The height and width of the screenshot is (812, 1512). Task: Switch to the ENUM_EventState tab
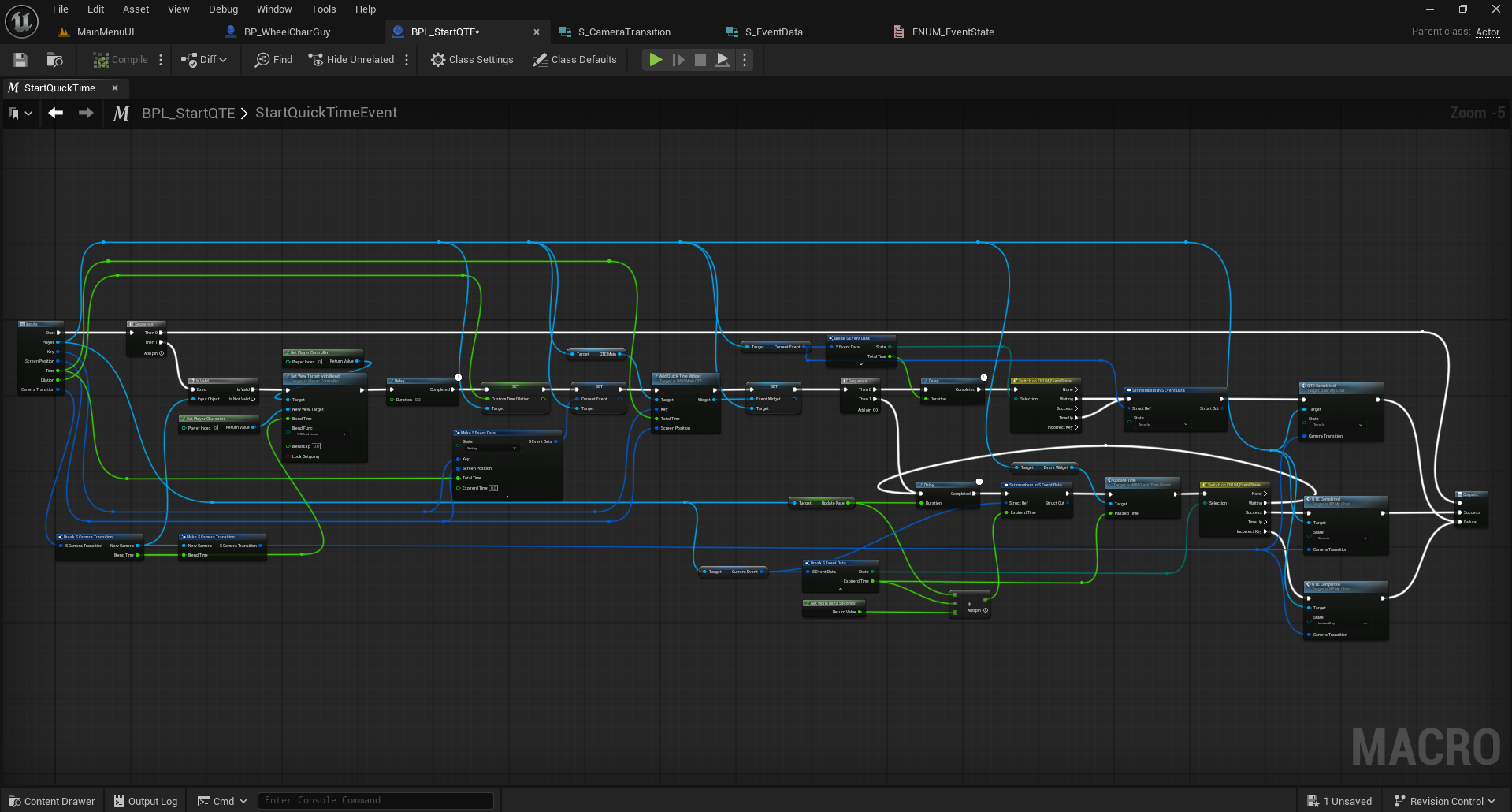(953, 32)
